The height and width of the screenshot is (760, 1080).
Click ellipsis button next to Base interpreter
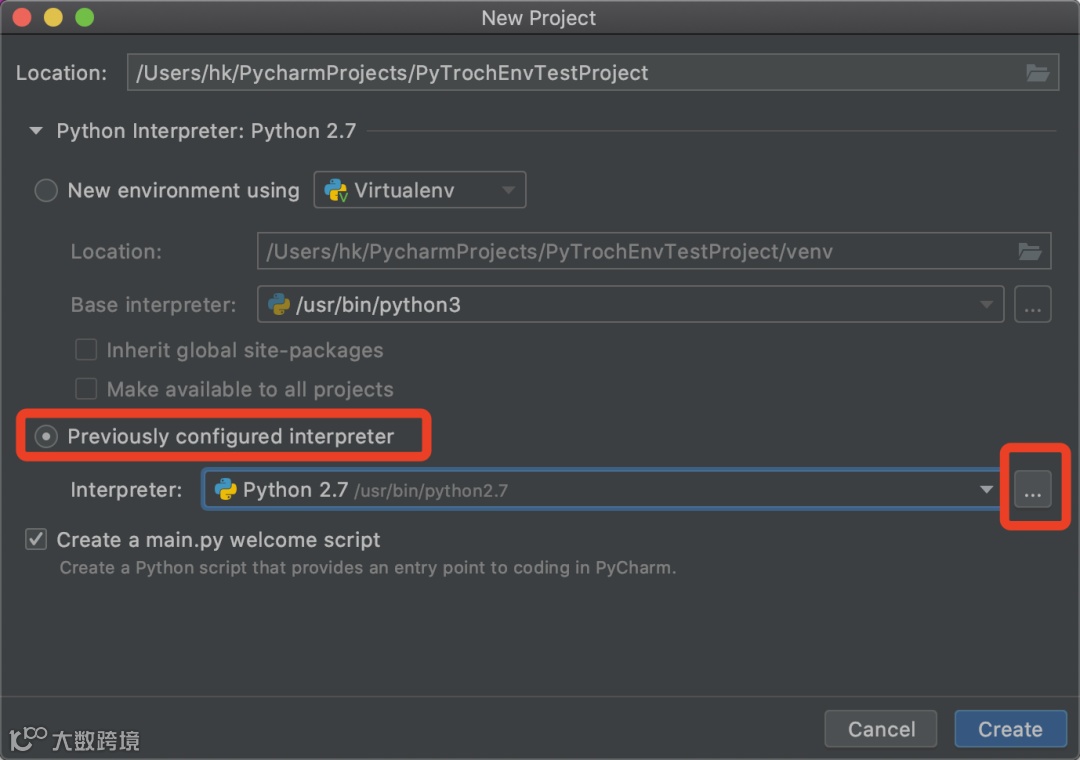(x=1032, y=304)
